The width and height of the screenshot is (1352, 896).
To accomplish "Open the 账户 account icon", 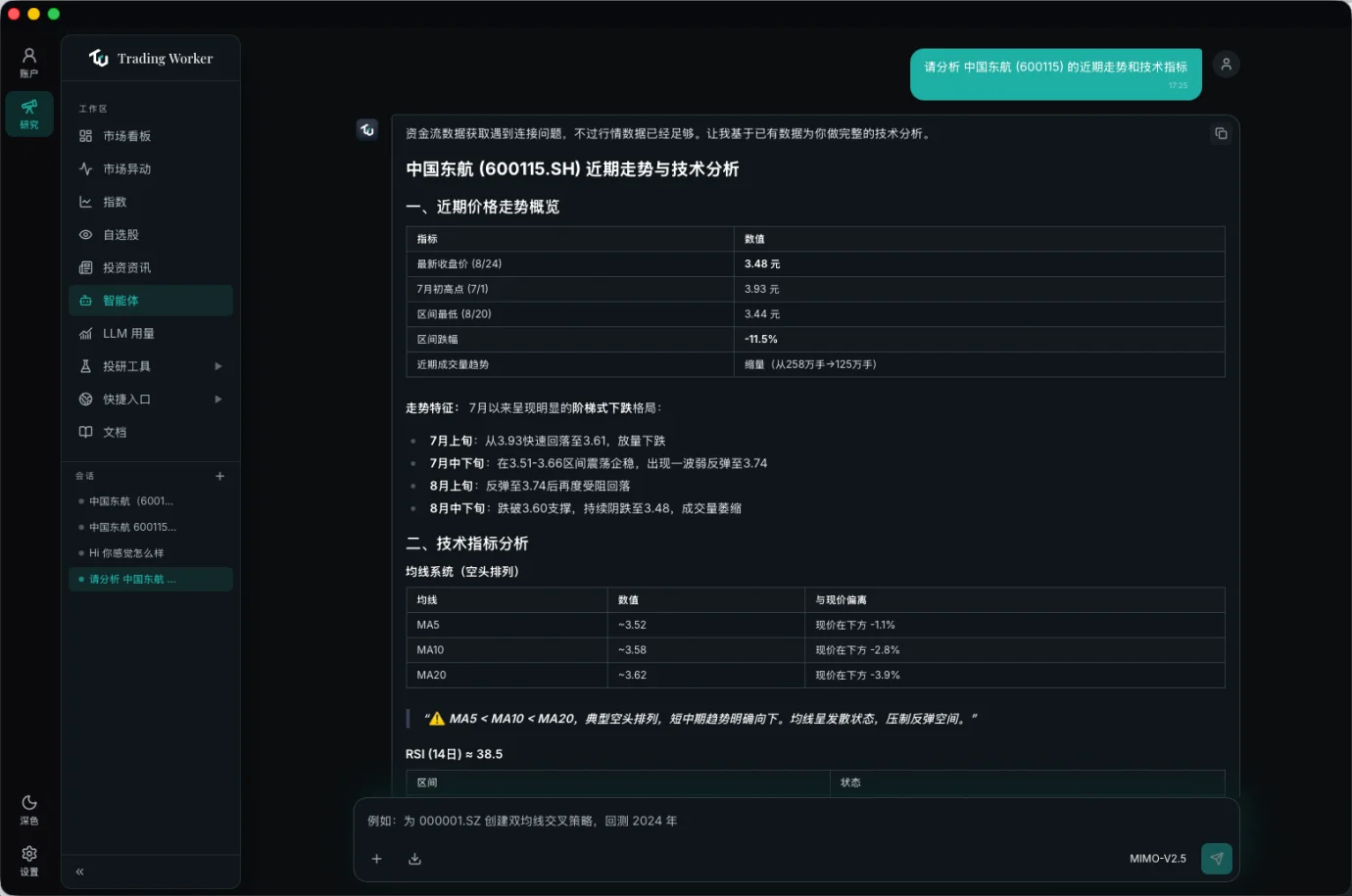I will (29, 63).
